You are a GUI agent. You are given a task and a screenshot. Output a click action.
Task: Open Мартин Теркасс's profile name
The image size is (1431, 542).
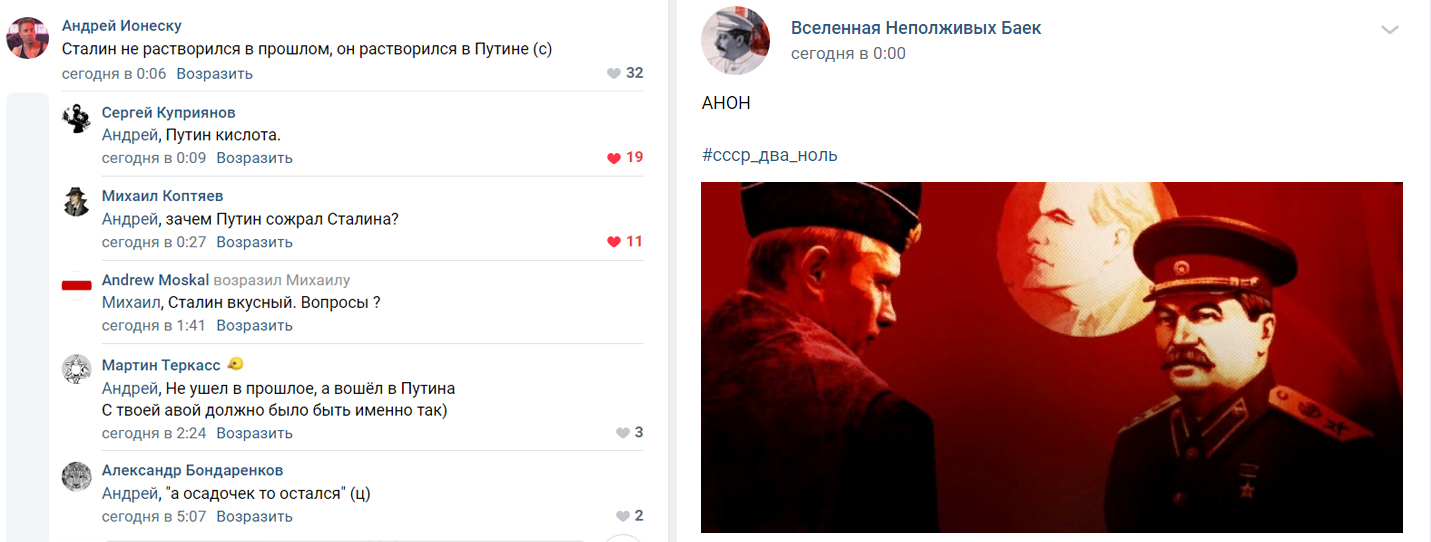coord(162,364)
